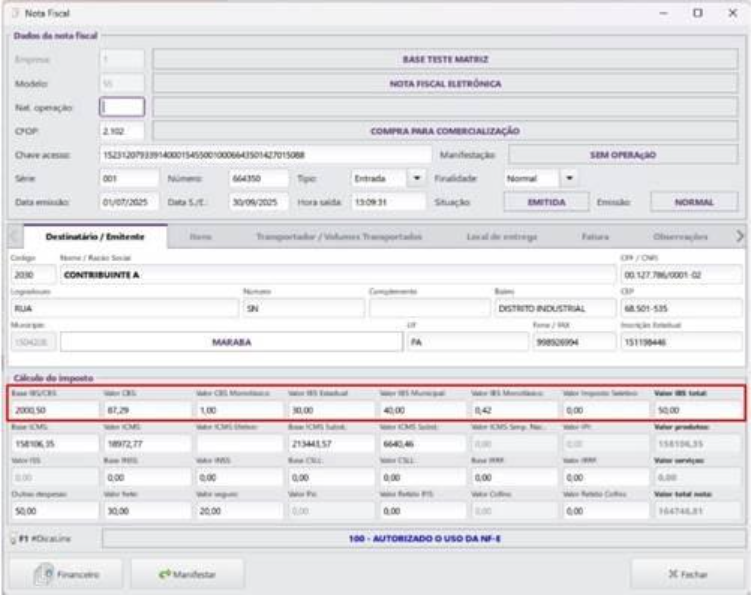
Task: Click the Valor Retido Cofins field
Action: [606, 511]
